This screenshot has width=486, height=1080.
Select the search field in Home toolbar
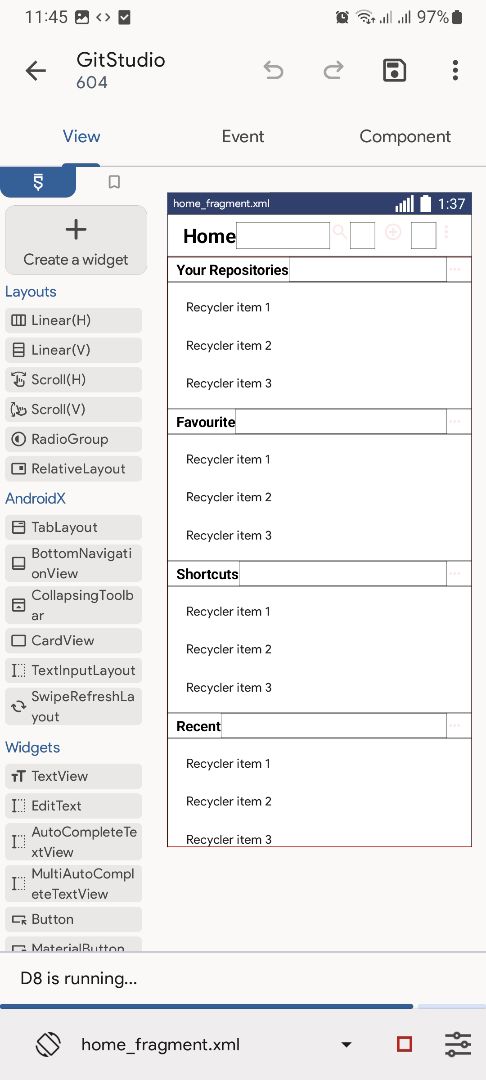point(282,236)
